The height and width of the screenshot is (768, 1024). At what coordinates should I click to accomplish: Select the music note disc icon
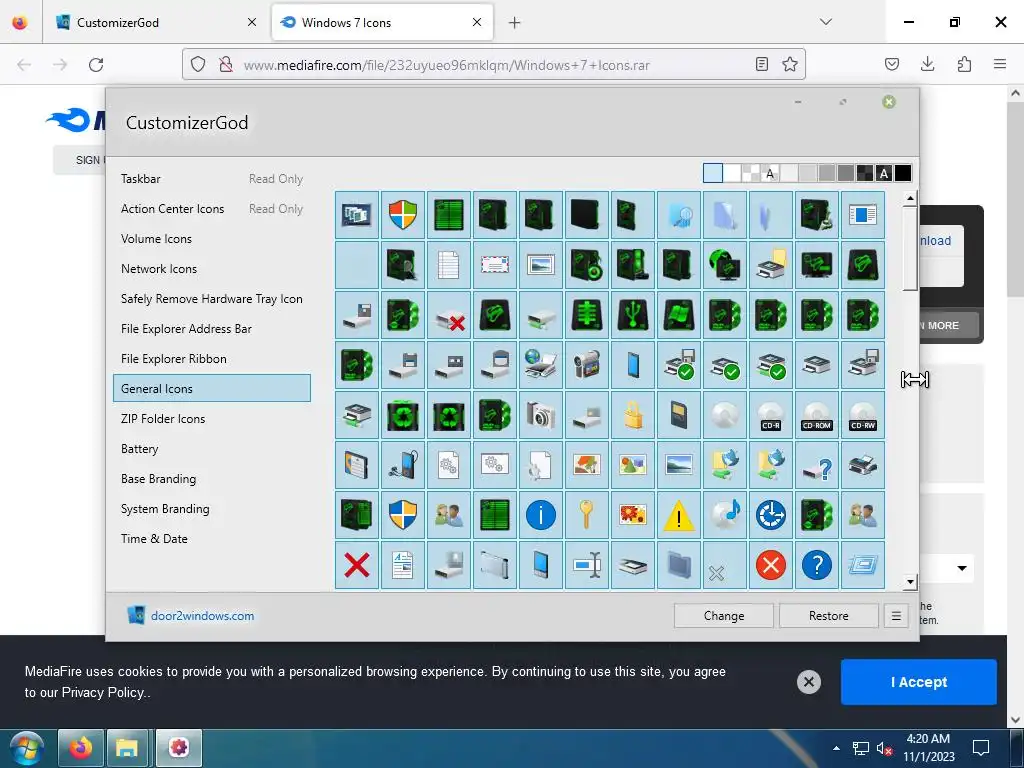(x=724, y=515)
